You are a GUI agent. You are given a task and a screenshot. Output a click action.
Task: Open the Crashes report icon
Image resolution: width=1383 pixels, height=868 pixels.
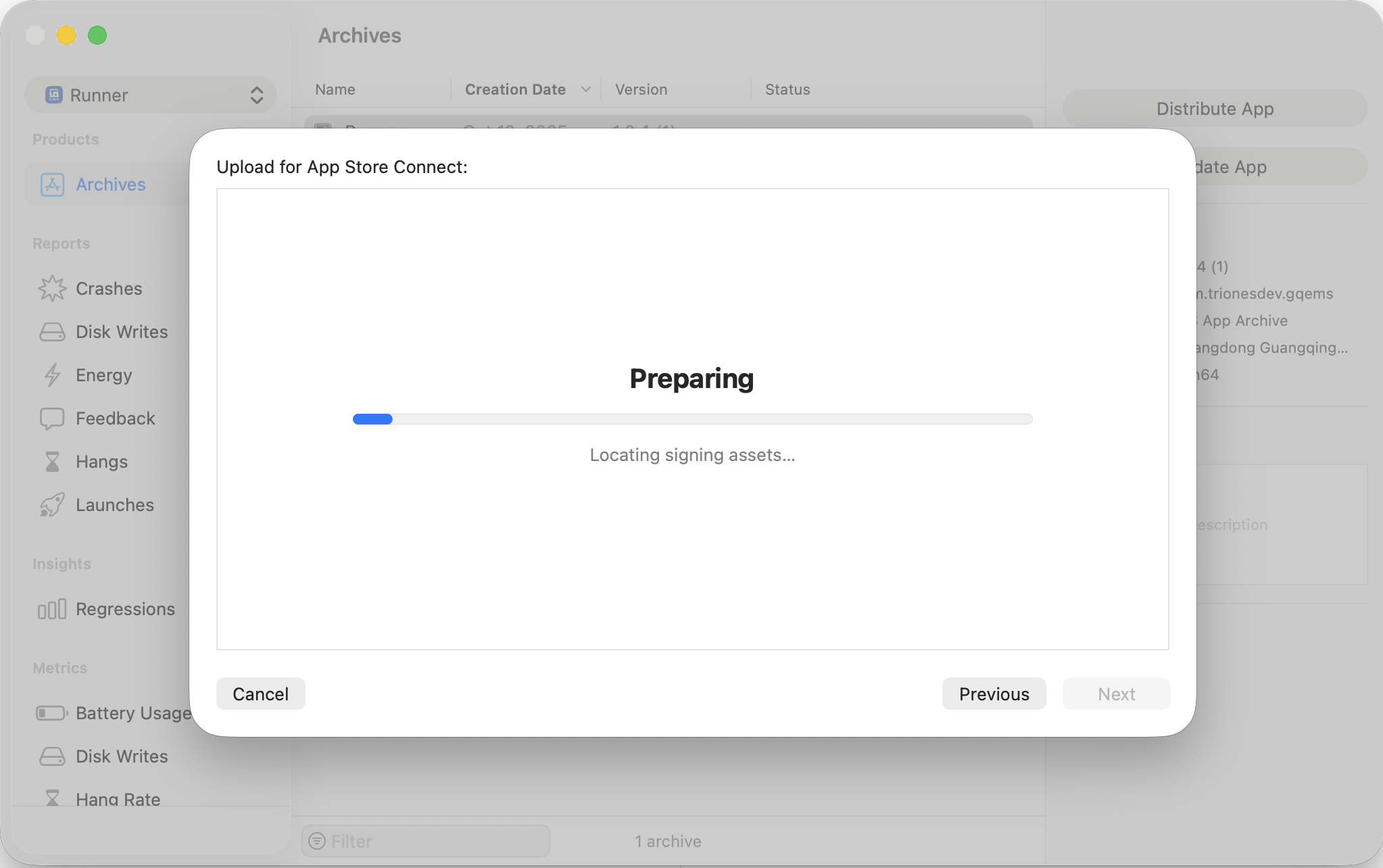pos(52,289)
